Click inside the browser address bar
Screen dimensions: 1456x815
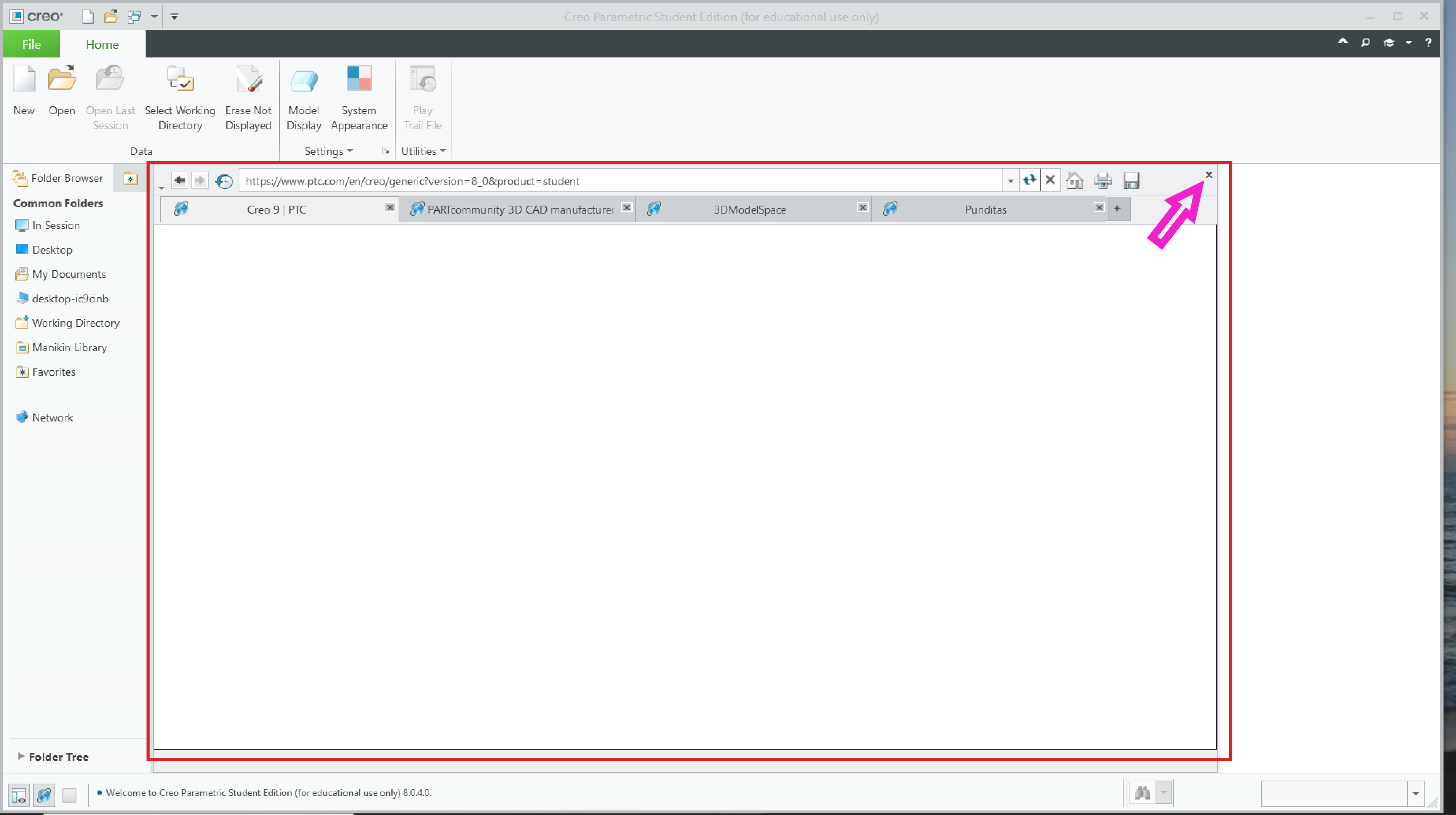(565, 181)
